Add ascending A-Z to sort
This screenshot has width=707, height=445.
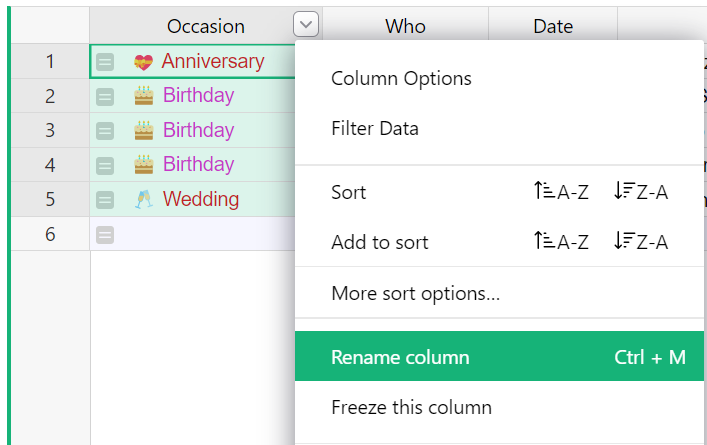tap(561, 242)
